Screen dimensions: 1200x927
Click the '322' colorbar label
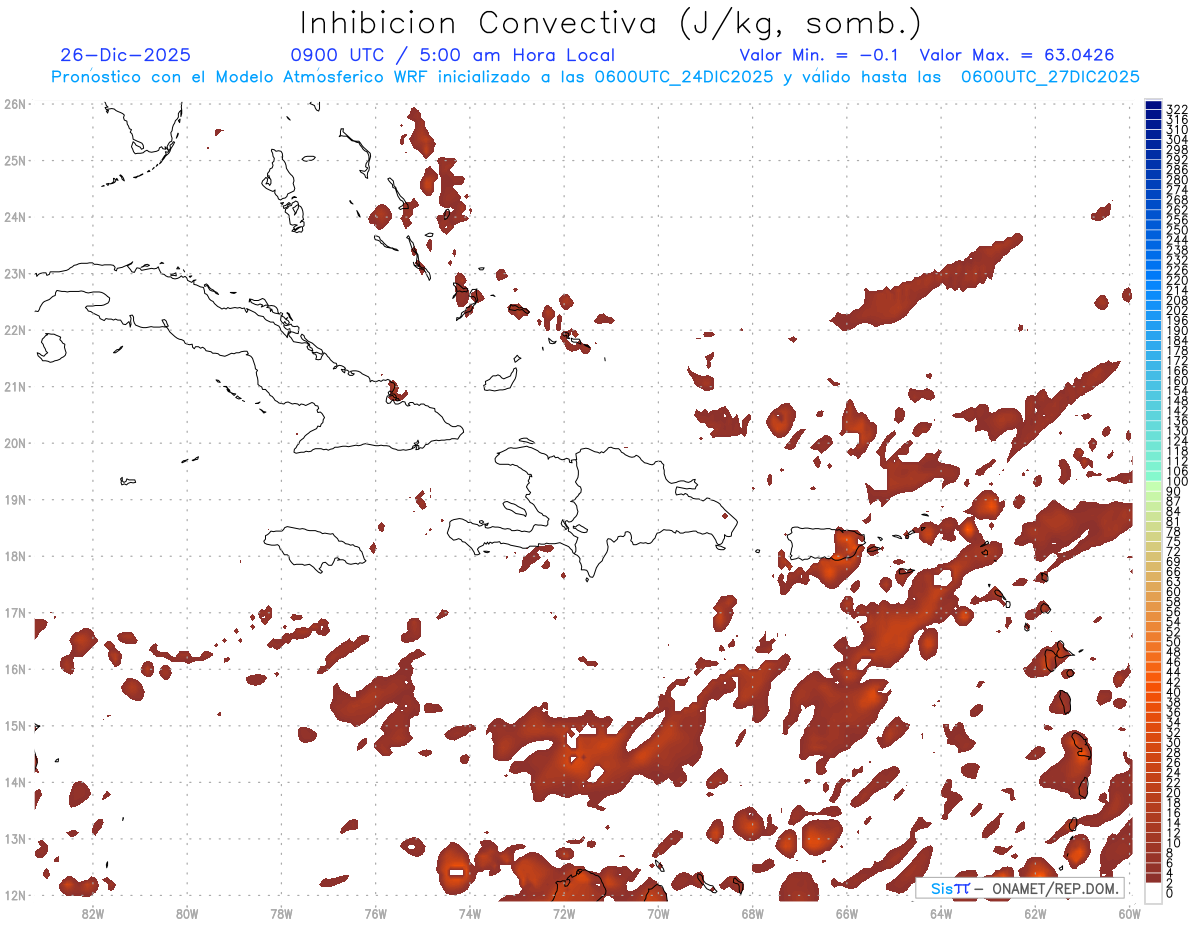[x=1177, y=108]
